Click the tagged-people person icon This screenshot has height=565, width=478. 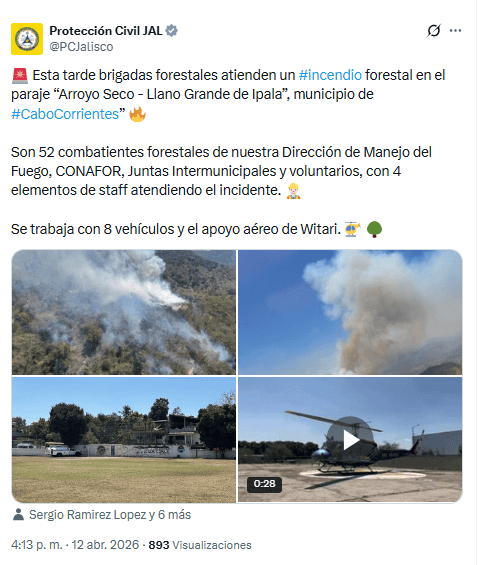tap(18, 515)
